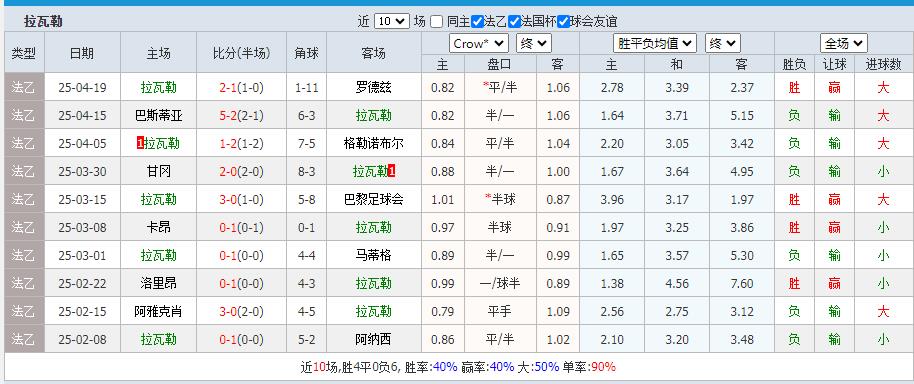This screenshot has width=914, height=384.
Task: Open 卡昂 team link
Action: pos(159,228)
